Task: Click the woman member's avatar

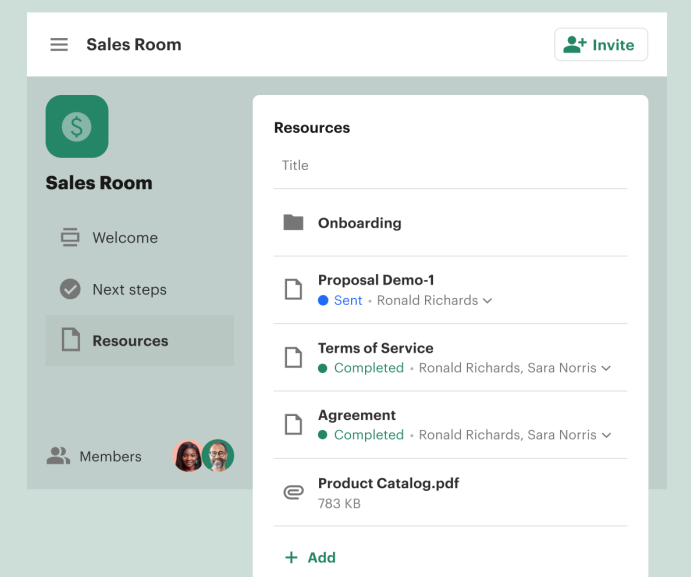Action: click(188, 456)
